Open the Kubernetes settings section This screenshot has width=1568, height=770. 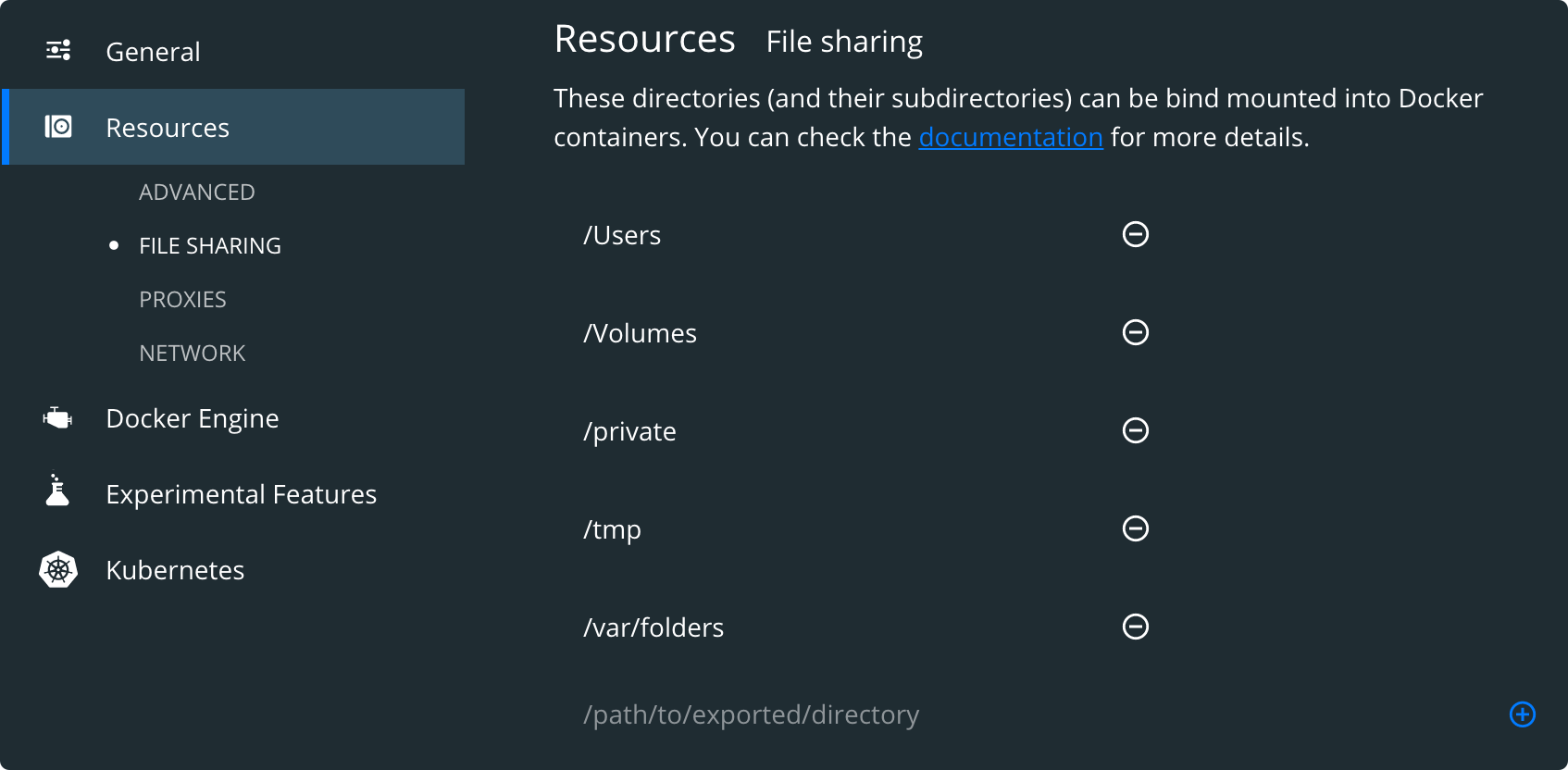tap(175, 570)
